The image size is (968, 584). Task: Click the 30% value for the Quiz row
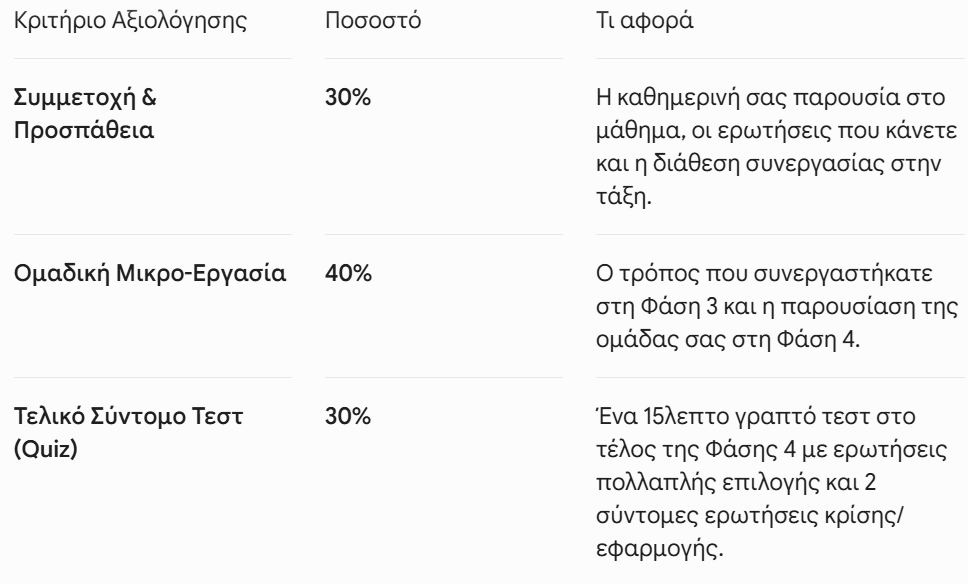pos(348,416)
